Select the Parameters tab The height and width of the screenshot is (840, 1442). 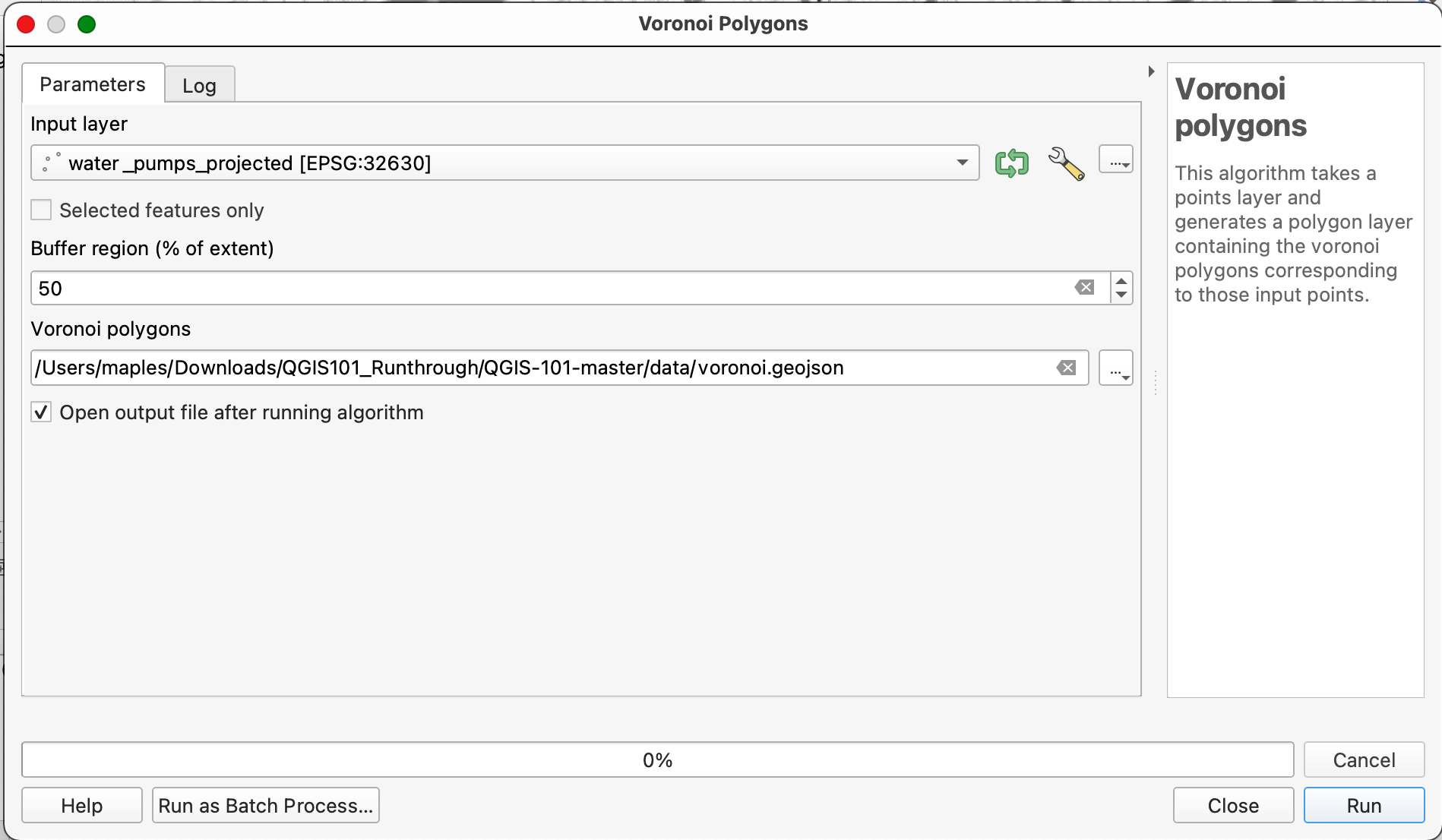93,84
